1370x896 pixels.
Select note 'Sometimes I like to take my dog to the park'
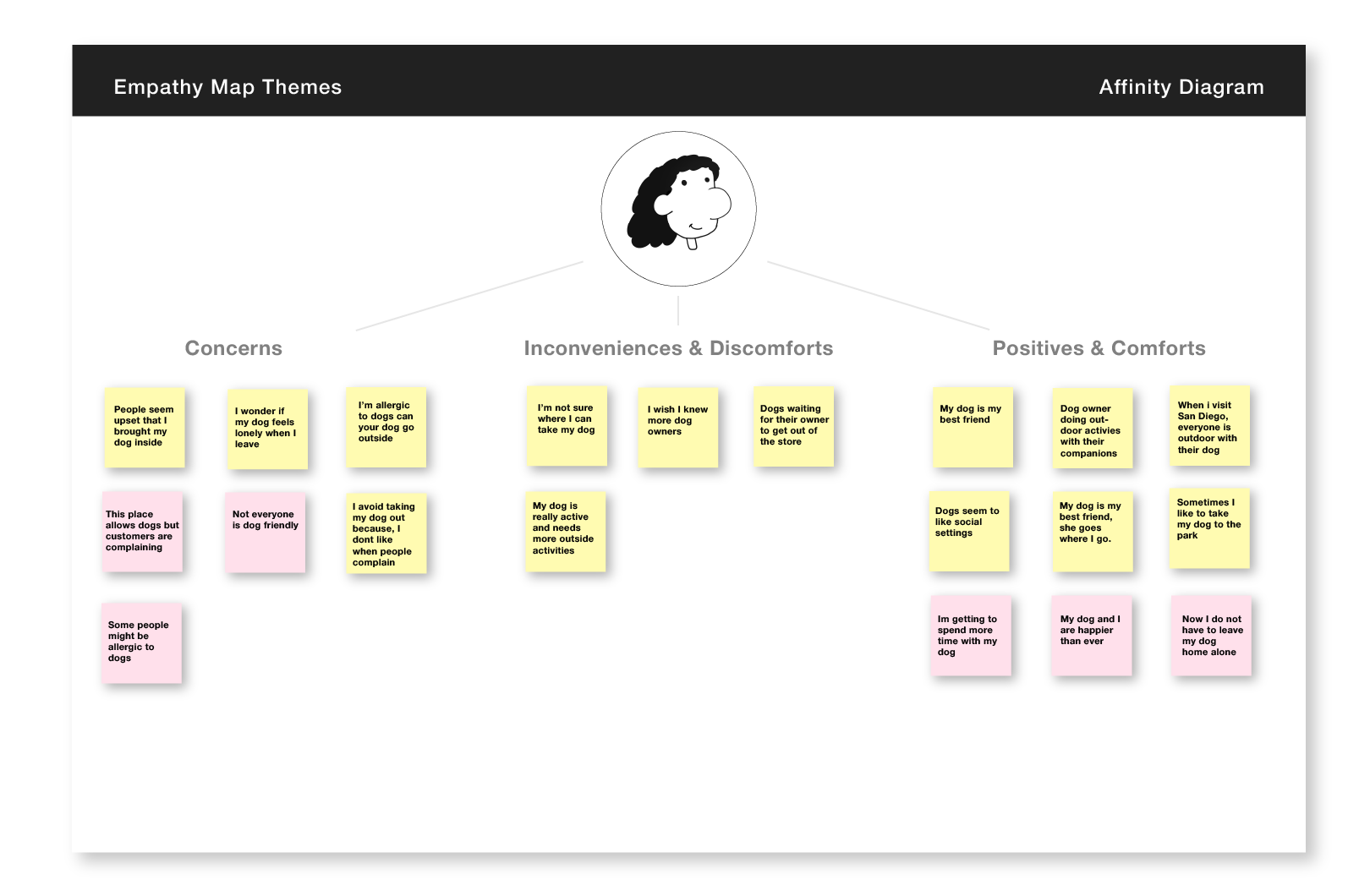pyautogui.click(x=1209, y=528)
